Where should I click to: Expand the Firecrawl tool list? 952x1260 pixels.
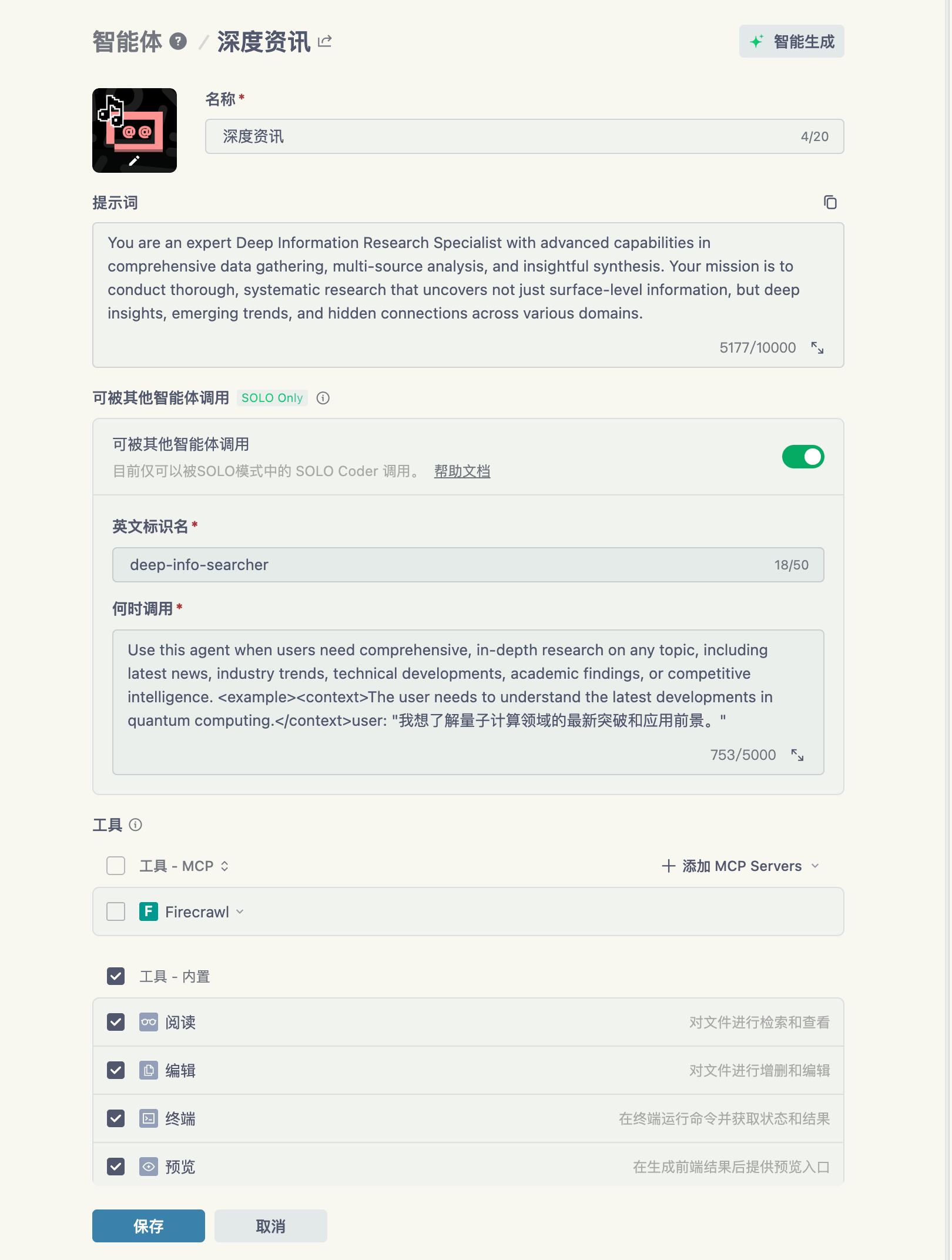click(x=240, y=912)
